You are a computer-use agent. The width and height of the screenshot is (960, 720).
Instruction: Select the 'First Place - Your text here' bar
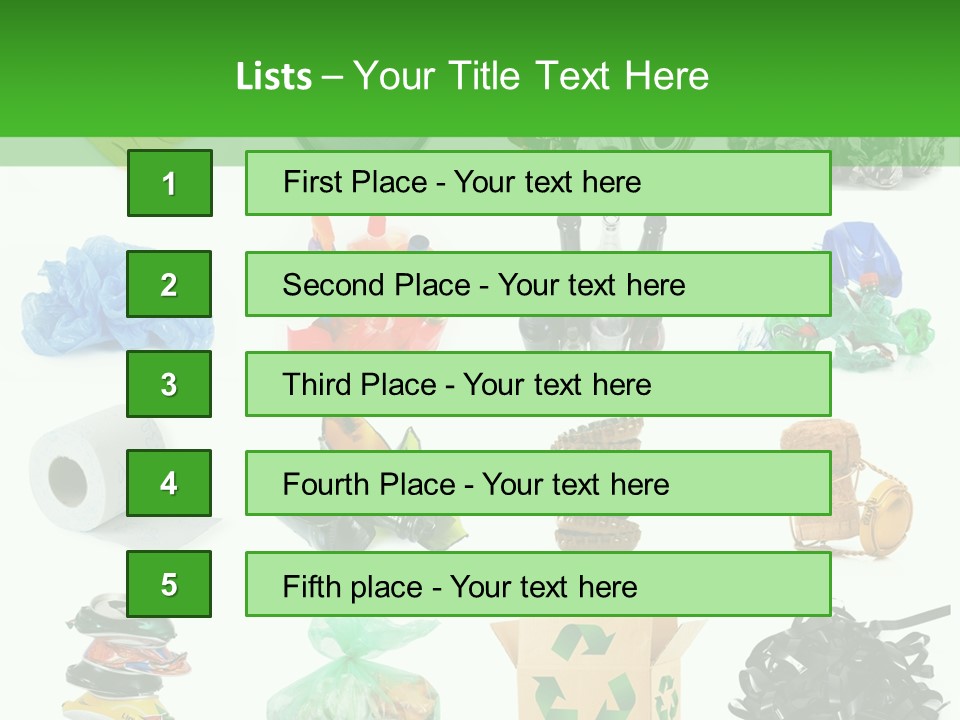point(538,183)
